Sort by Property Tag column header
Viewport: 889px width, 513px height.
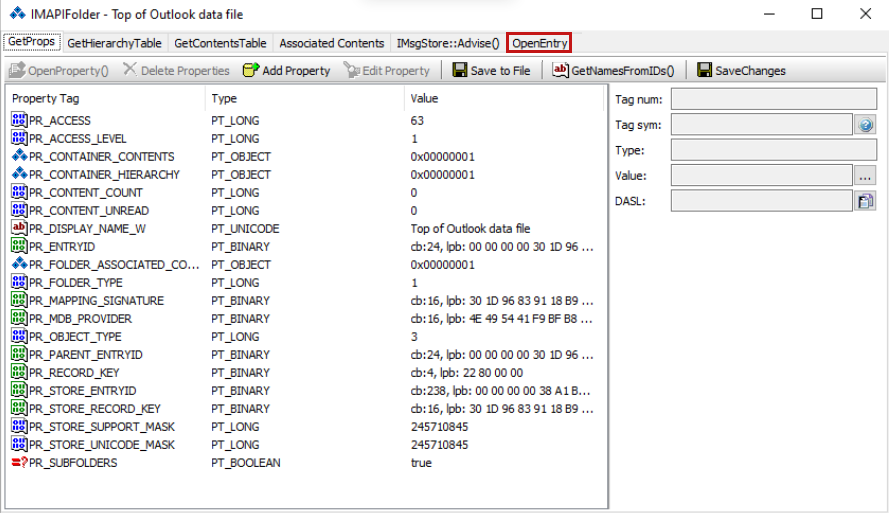pos(105,98)
